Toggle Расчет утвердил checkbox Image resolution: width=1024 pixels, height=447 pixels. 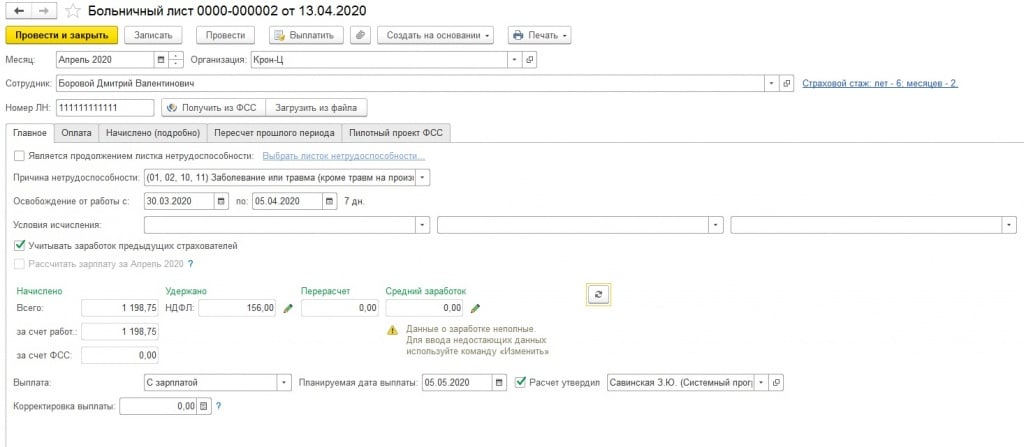pyautogui.click(x=520, y=383)
